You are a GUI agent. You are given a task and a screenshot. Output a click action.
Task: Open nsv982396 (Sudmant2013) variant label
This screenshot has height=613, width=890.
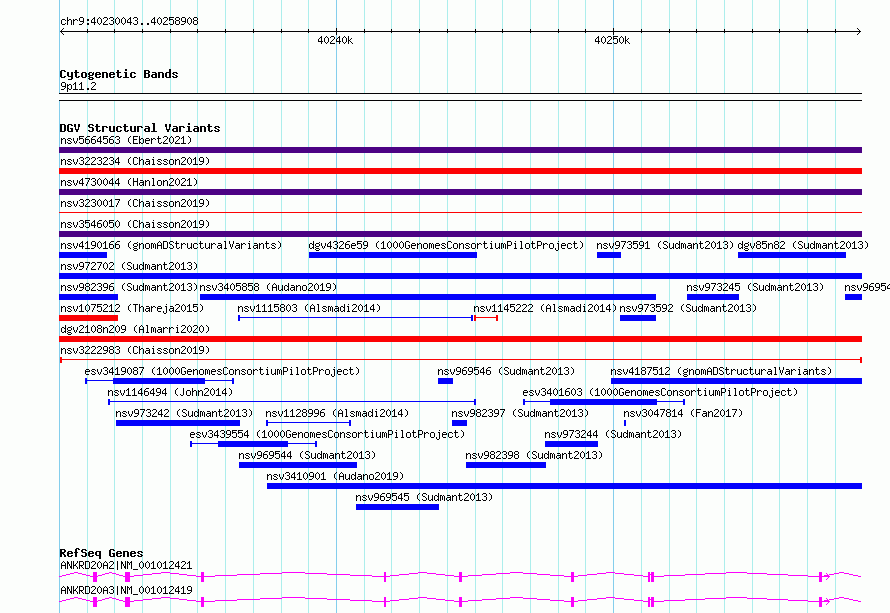coord(129,287)
